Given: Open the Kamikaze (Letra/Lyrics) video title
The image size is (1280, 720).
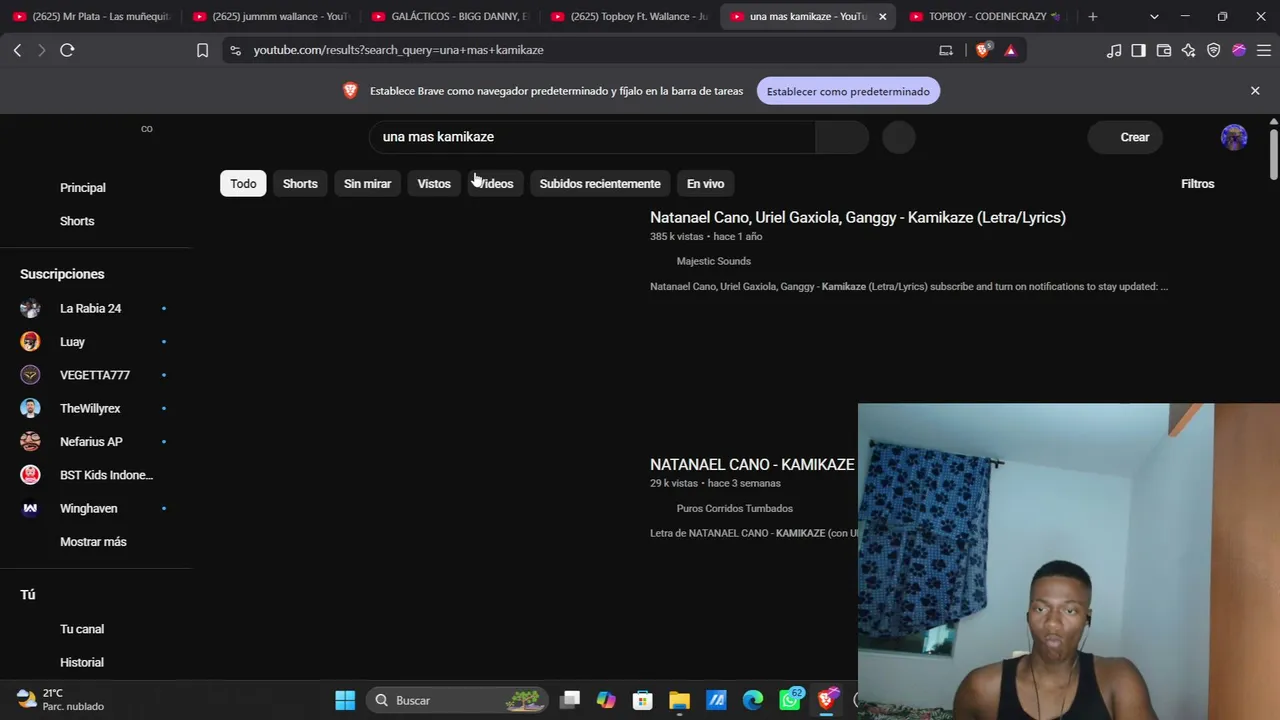Looking at the screenshot, I should pyautogui.click(x=858, y=217).
